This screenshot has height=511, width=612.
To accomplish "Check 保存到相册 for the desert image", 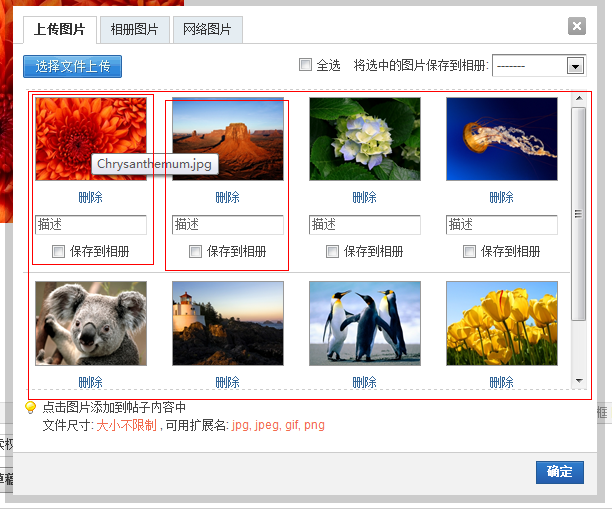I will 196,251.
